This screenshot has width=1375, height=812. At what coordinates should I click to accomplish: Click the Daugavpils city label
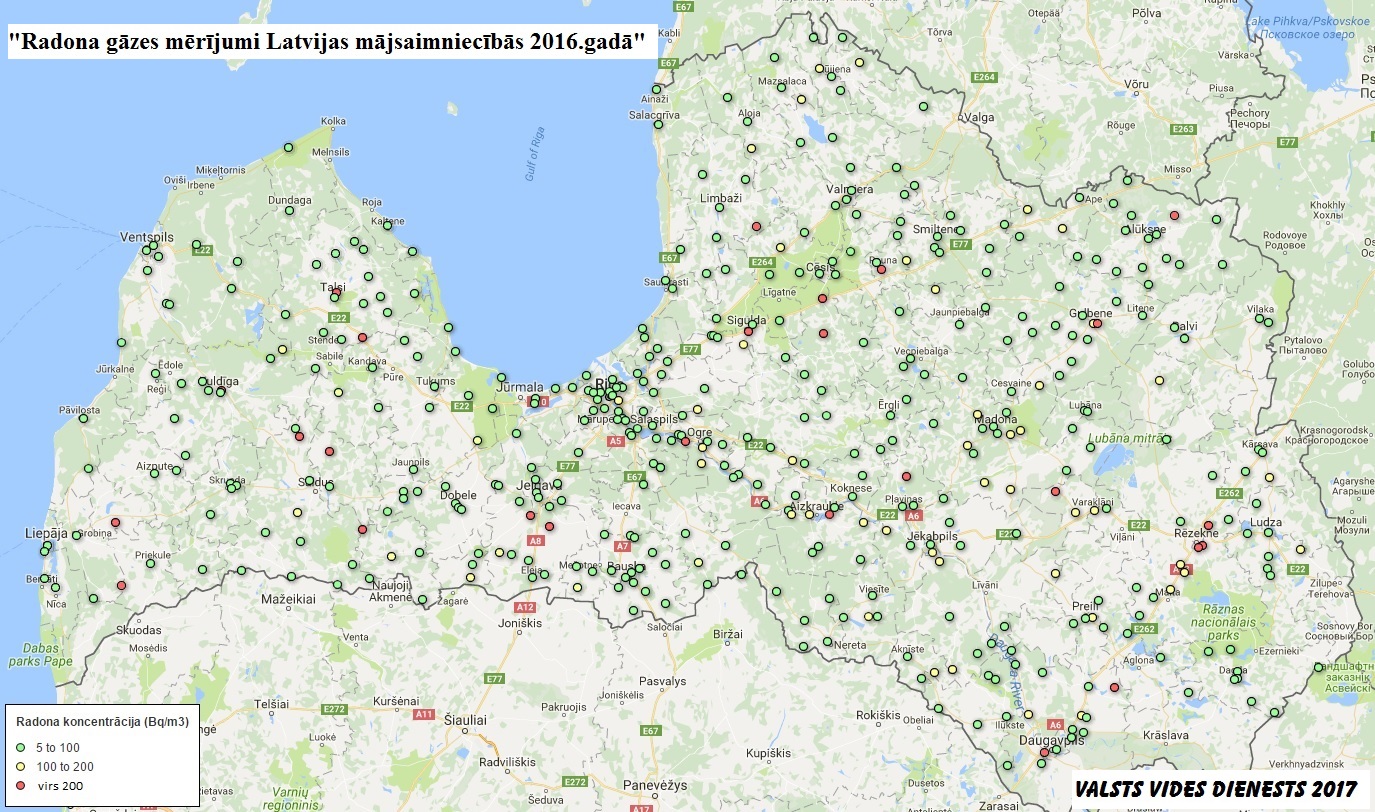1052,741
